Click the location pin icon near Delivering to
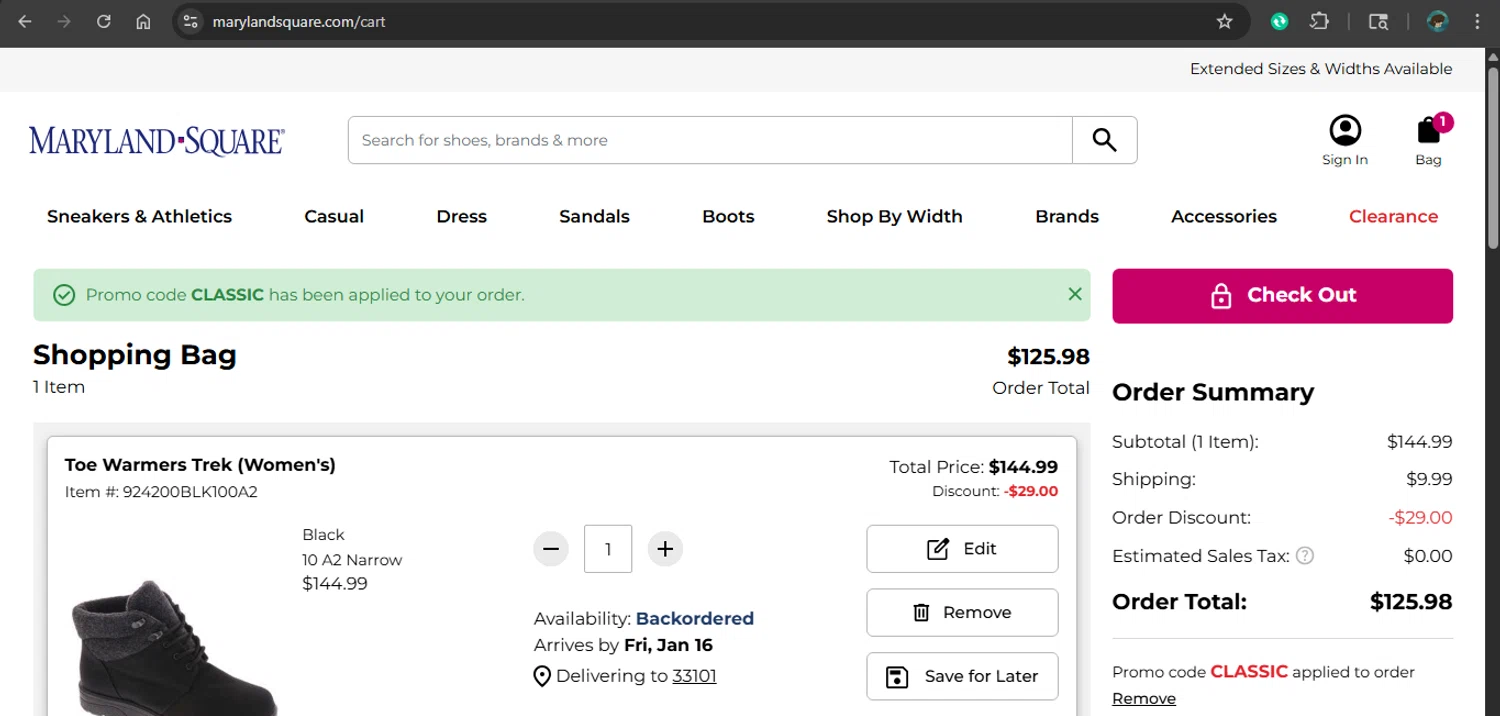 pyautogui.click(x=542, y=677)
